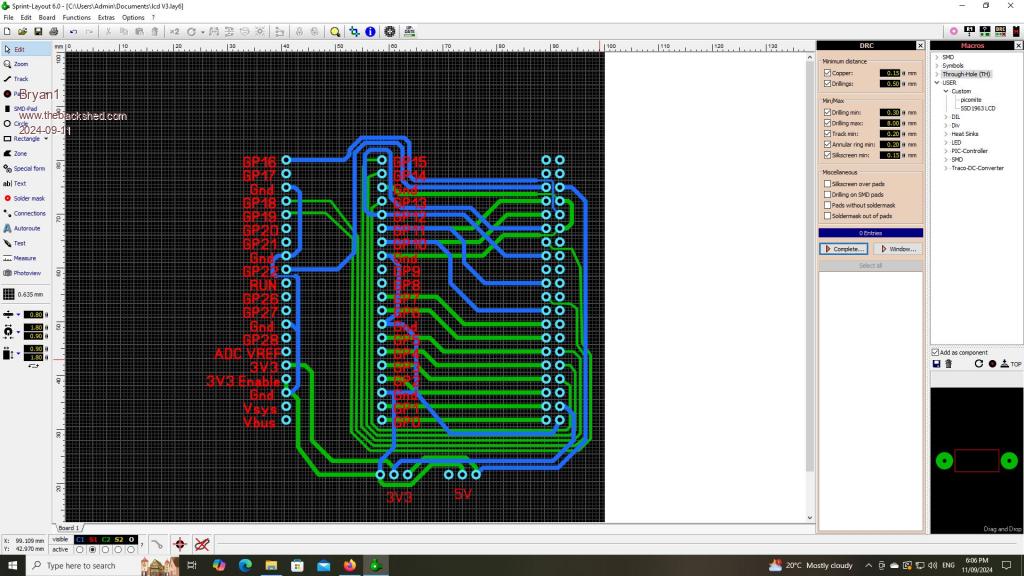Image resolution: width=1024 pixels, height=576 pixels.
Task: Switch to the Board 1 tab
Action: tap(68, 527)
